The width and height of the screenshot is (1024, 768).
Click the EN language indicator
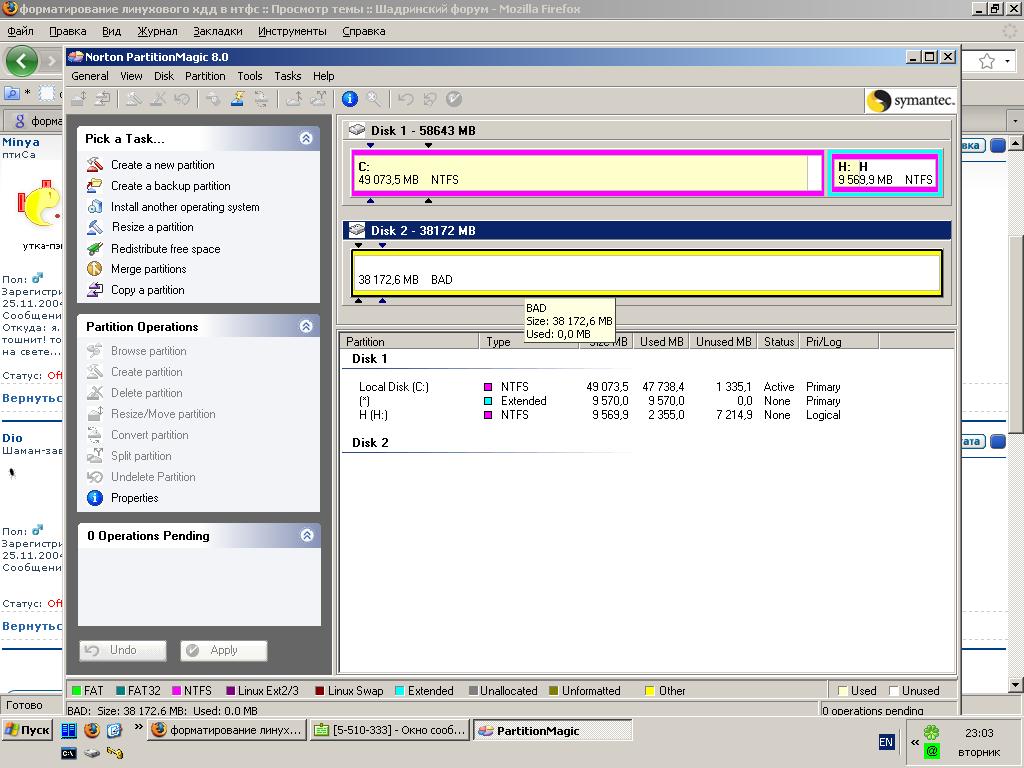886,742
